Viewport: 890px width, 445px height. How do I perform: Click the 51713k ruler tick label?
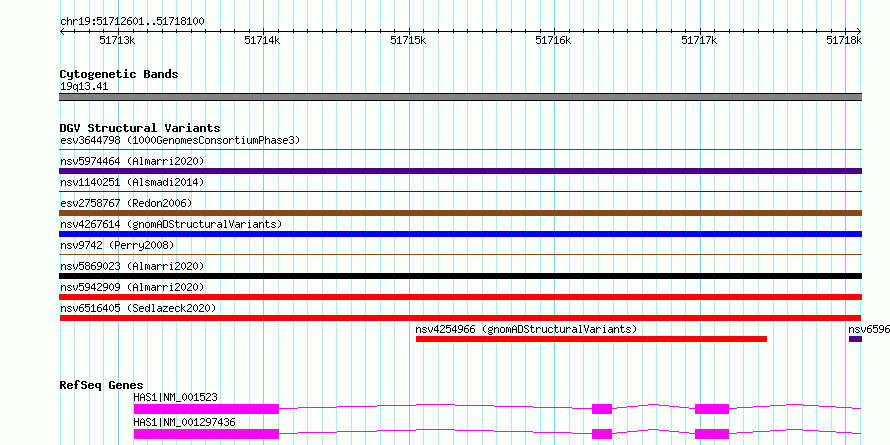(117, 40)
